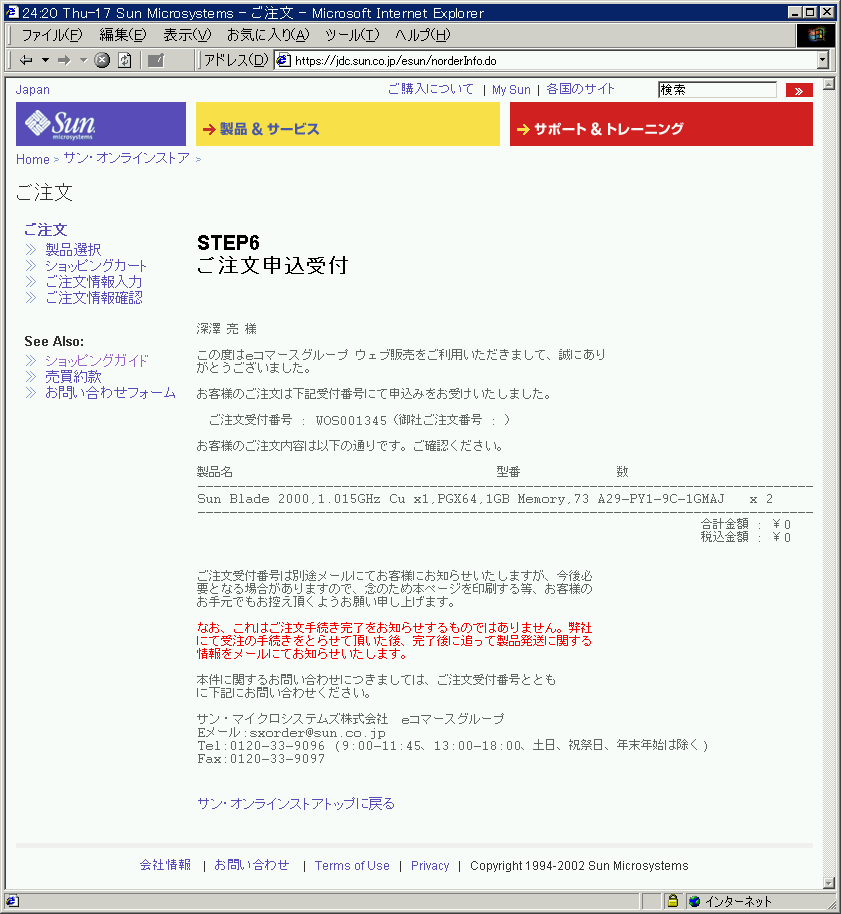This screenshot has width=841, height=914.
Task: Click the scrollbar up arrow
Action: (x=829, y=84)
